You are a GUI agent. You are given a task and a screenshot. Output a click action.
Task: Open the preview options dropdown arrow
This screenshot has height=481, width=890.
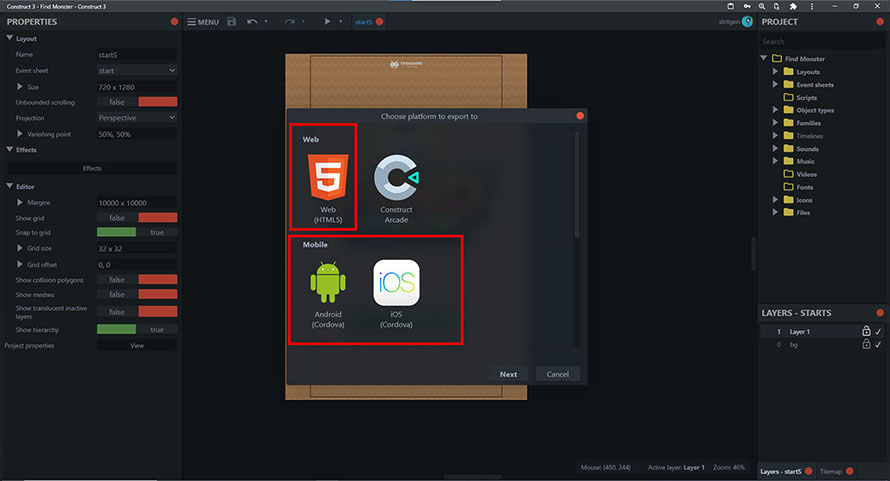coord(341,22)
